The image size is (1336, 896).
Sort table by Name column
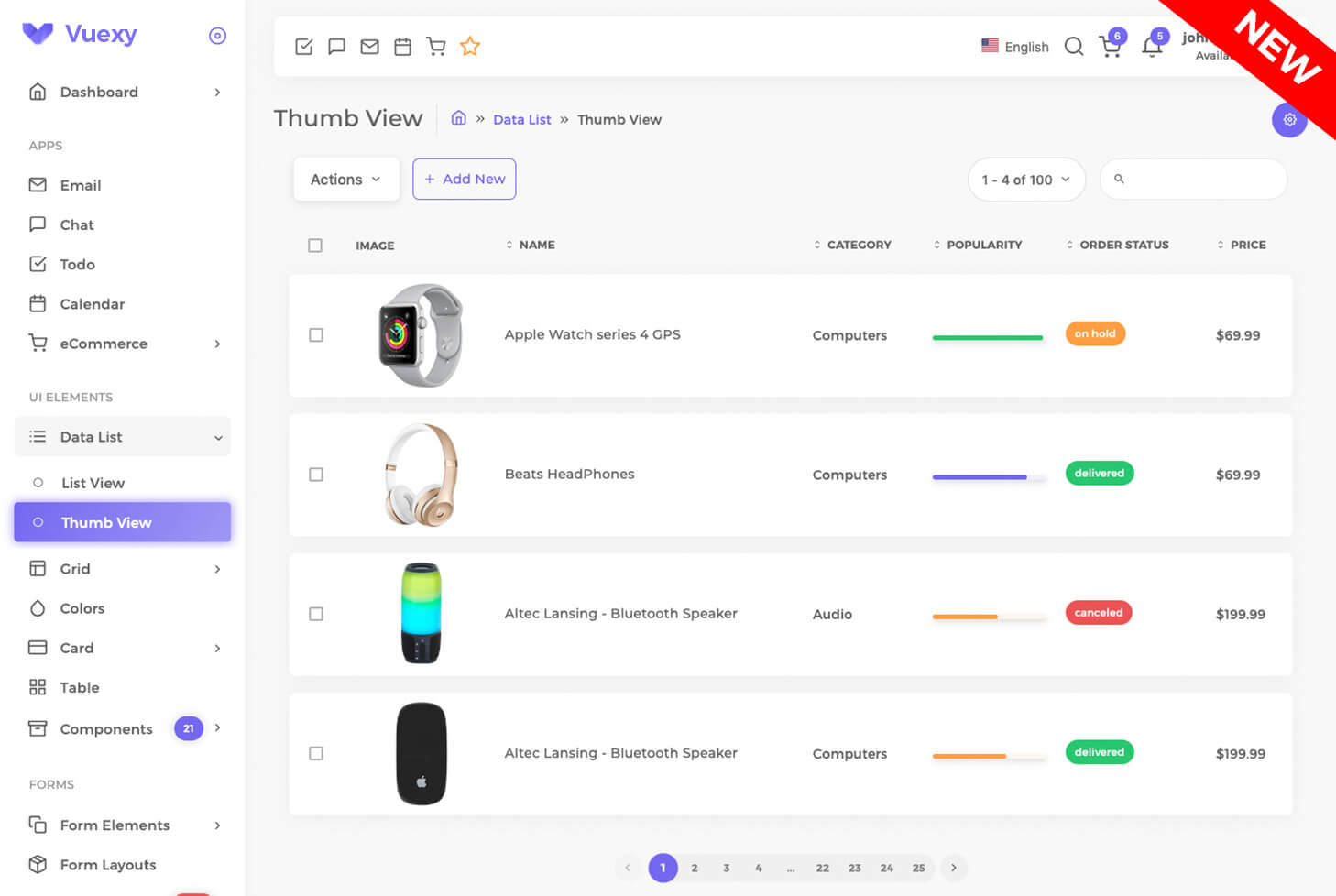click(x=531, y=245)
